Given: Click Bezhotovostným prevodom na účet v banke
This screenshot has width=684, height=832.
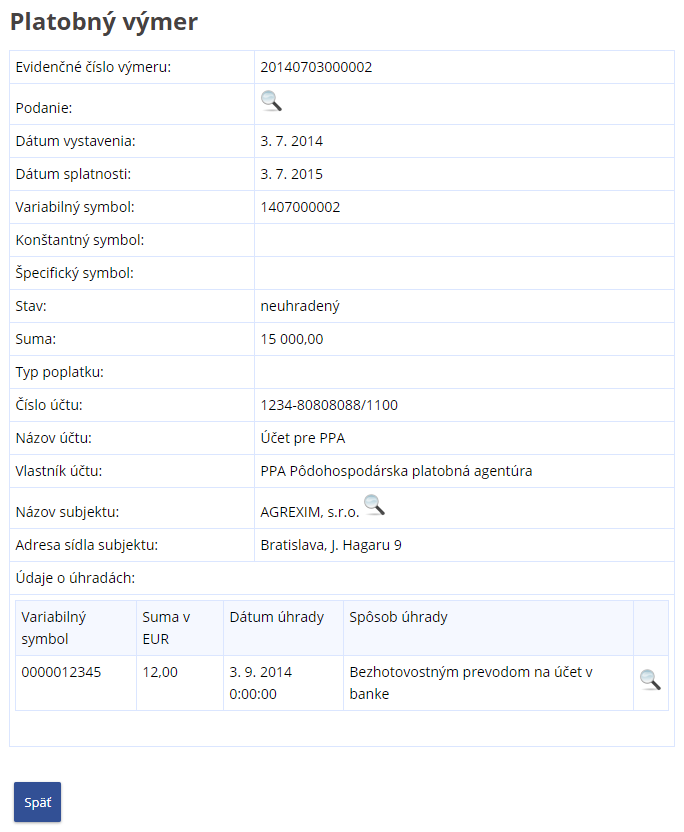Looking at the screenshot, I should pos(471,683).
